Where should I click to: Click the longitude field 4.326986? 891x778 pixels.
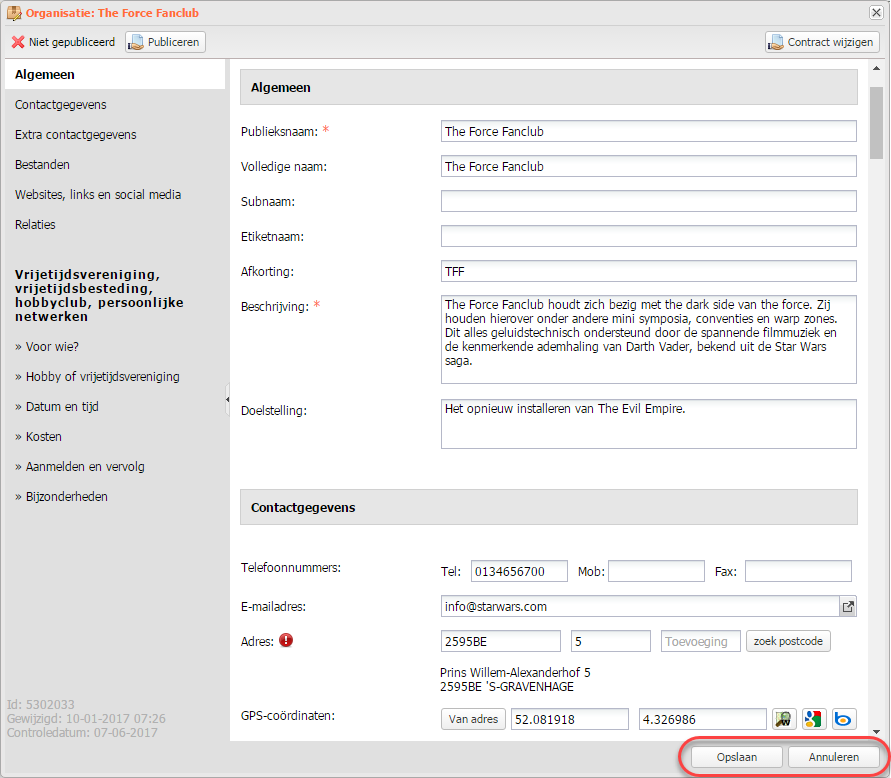tap(703, 719)
